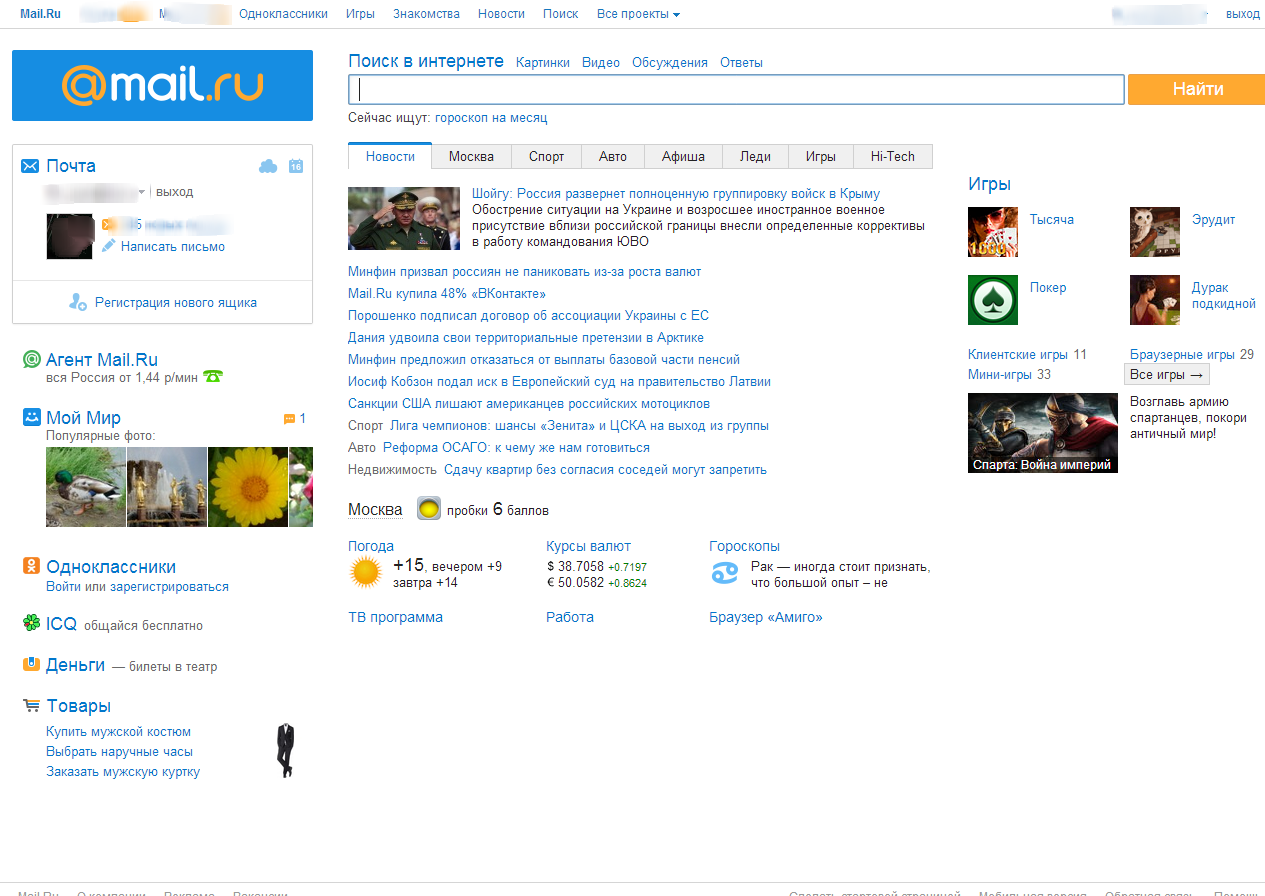Expand the Все проекты dropdown
1265x896 pixels.
pyautogui.click(x=638, y=14)
